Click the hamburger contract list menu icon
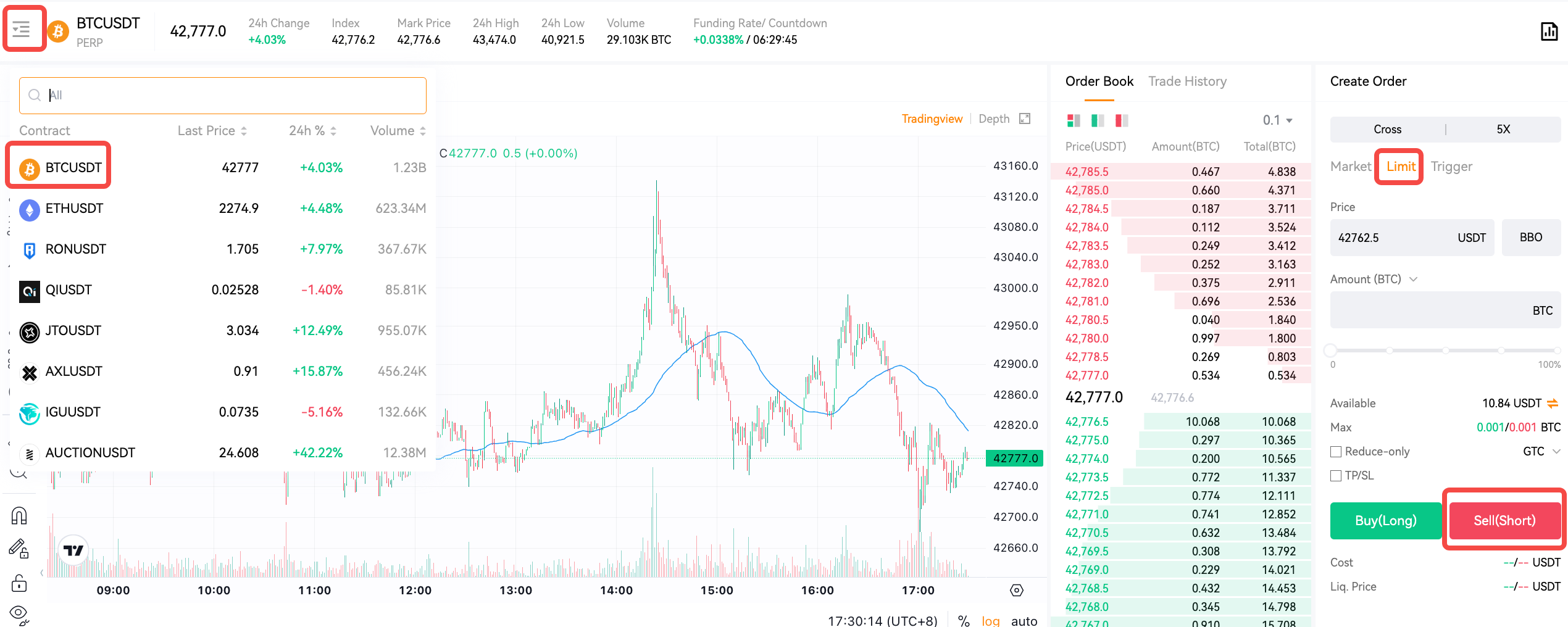The width and height of the screenshot is (1568, 627). [22, 29]
